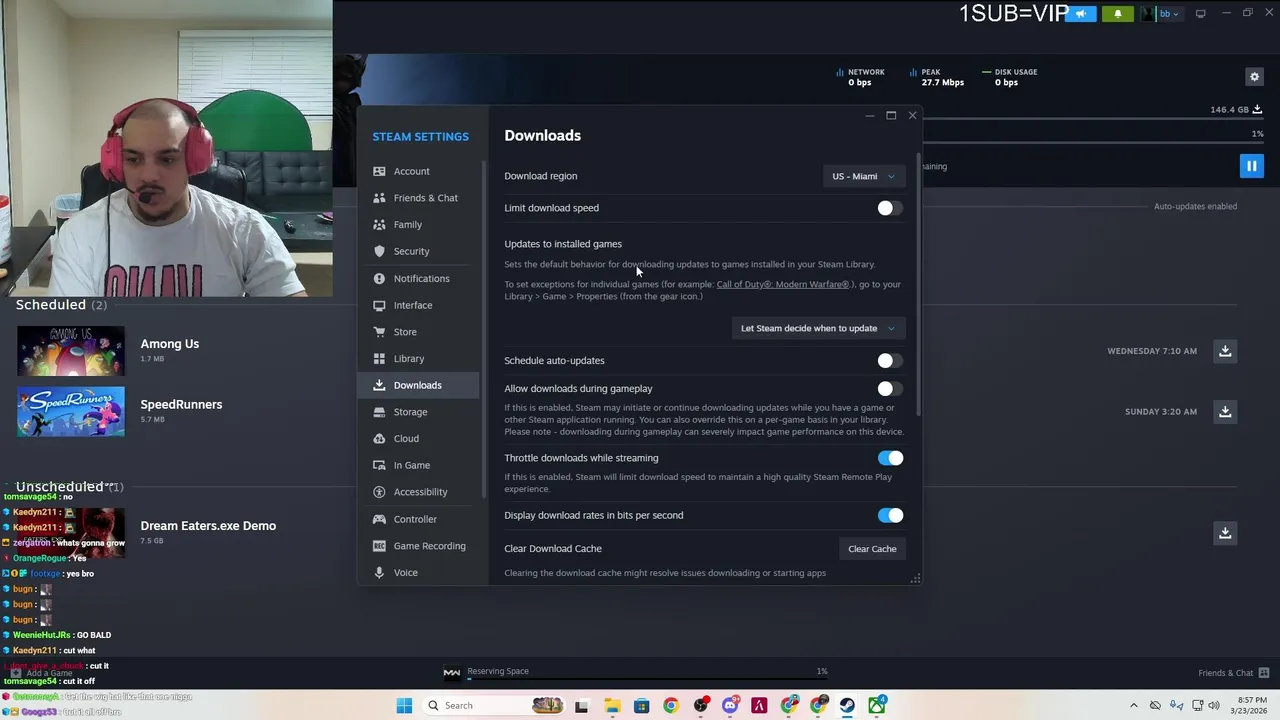This screenshot has width=1280, height=720.
Task: Click the Game Recording icon in sidebar
Action: click(x=379, y=546)
